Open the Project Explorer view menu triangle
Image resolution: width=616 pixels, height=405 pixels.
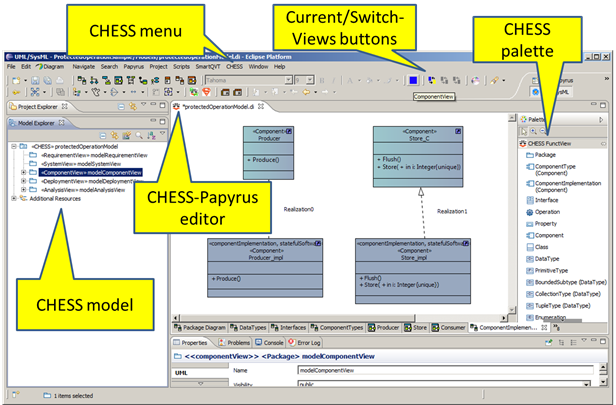(x=144, y=104)
